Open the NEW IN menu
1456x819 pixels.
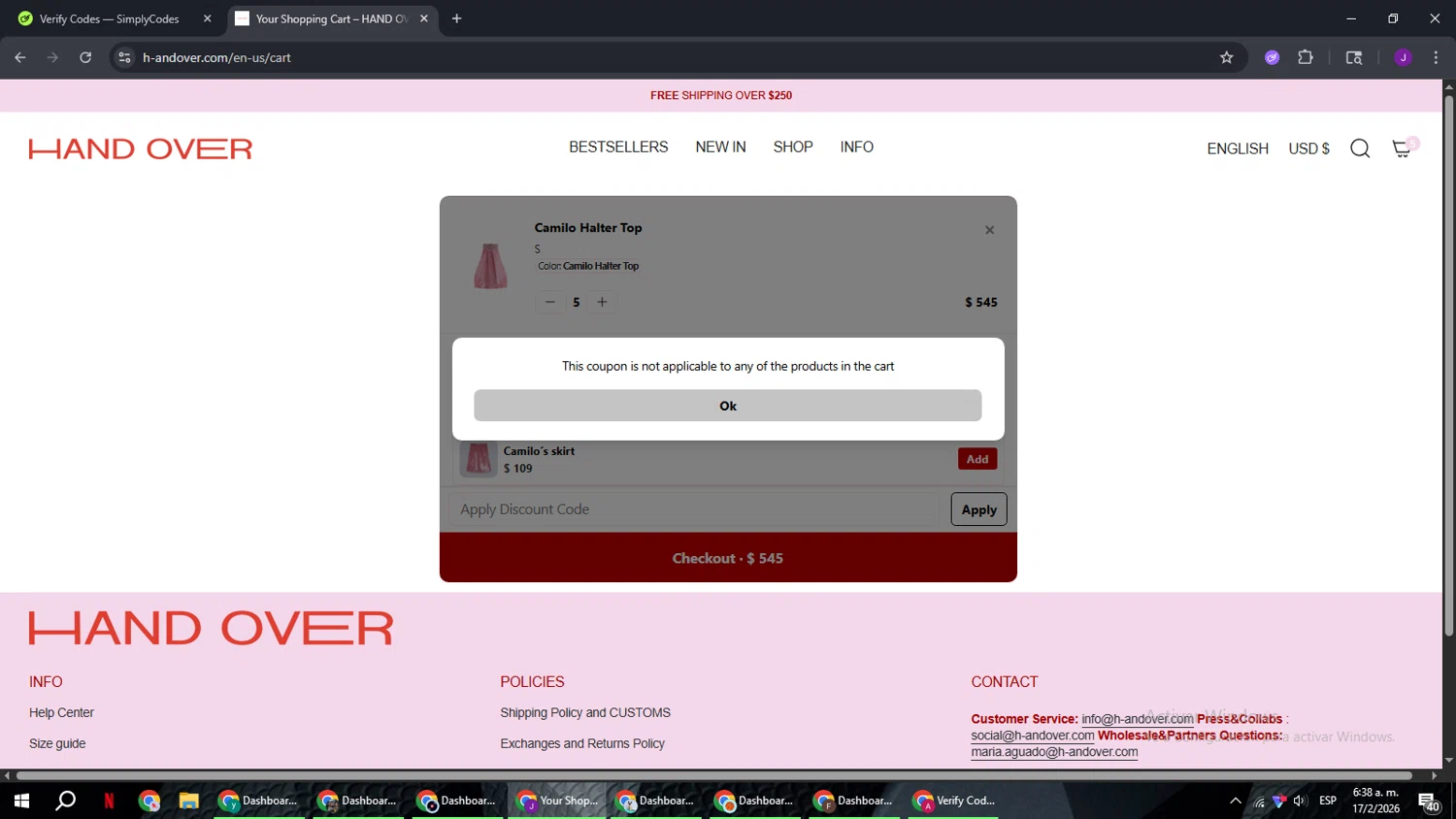click(720, 147)
